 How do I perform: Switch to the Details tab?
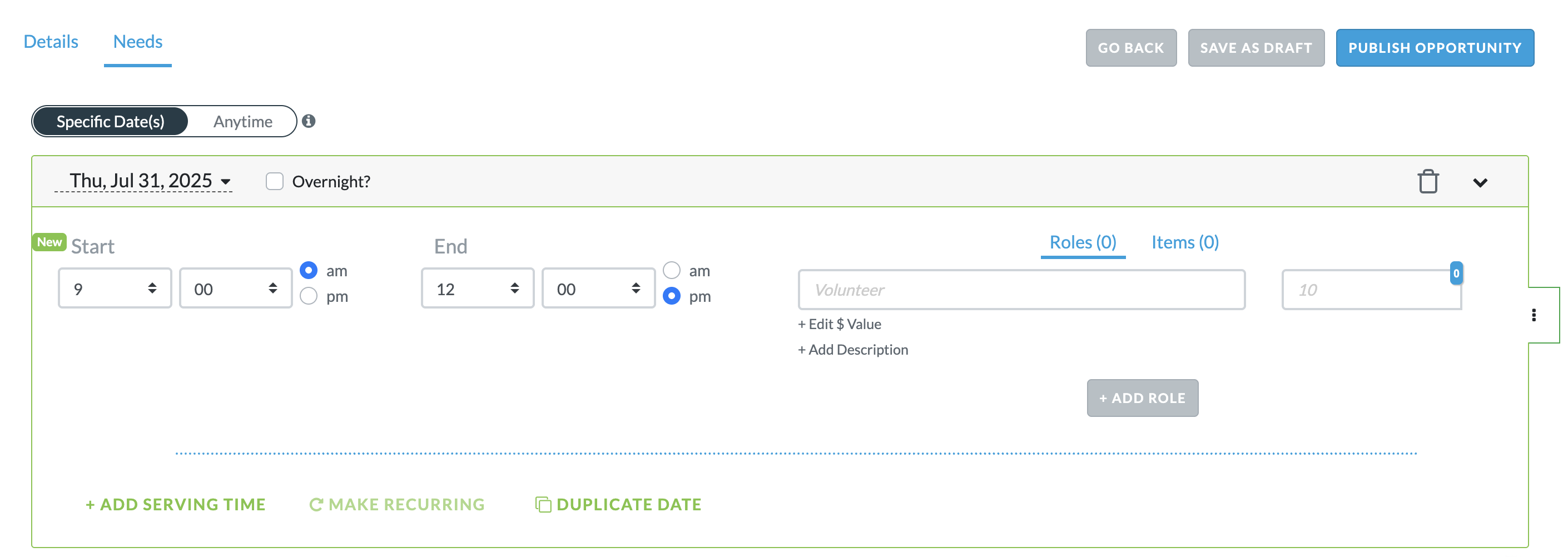(x=51, y=41)
